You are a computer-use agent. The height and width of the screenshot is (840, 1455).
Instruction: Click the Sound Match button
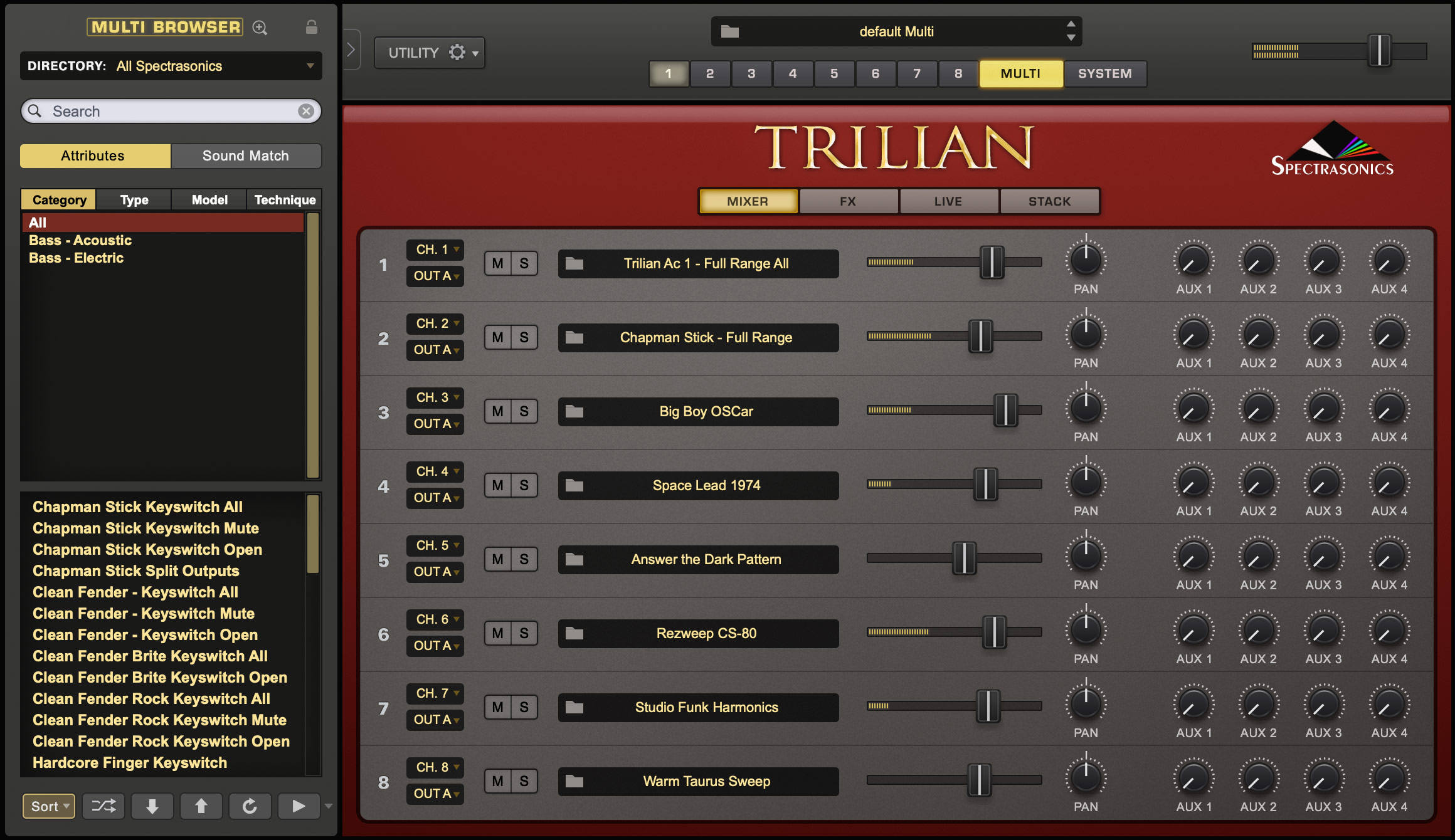coord(244,155)
